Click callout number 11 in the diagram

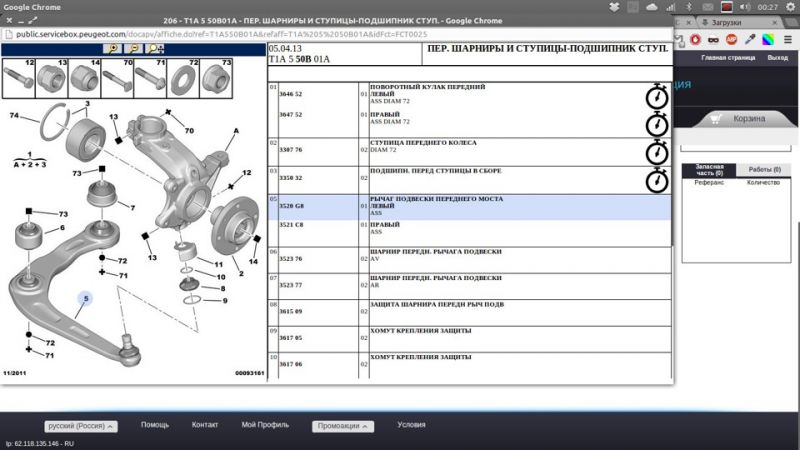coord(219,264)
